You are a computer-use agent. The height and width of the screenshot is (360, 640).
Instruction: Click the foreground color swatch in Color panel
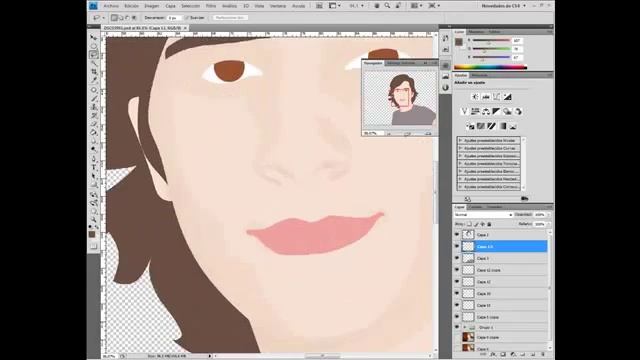459,42
